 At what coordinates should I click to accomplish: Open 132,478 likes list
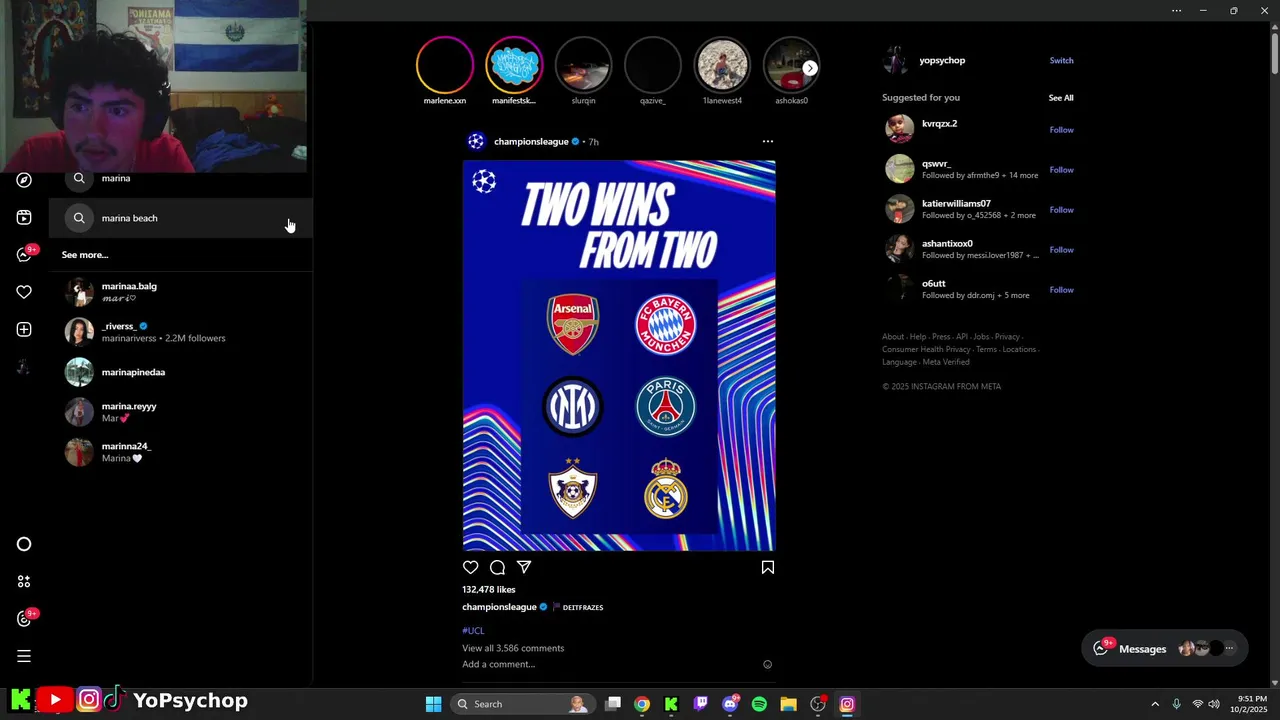(489, 590)
